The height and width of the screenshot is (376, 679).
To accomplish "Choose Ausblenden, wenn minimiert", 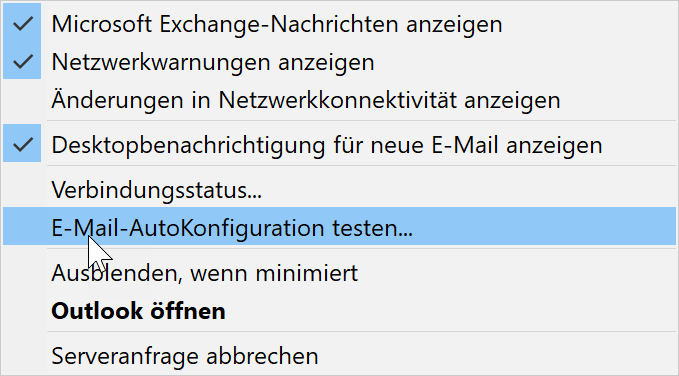I will pos(340,272).
